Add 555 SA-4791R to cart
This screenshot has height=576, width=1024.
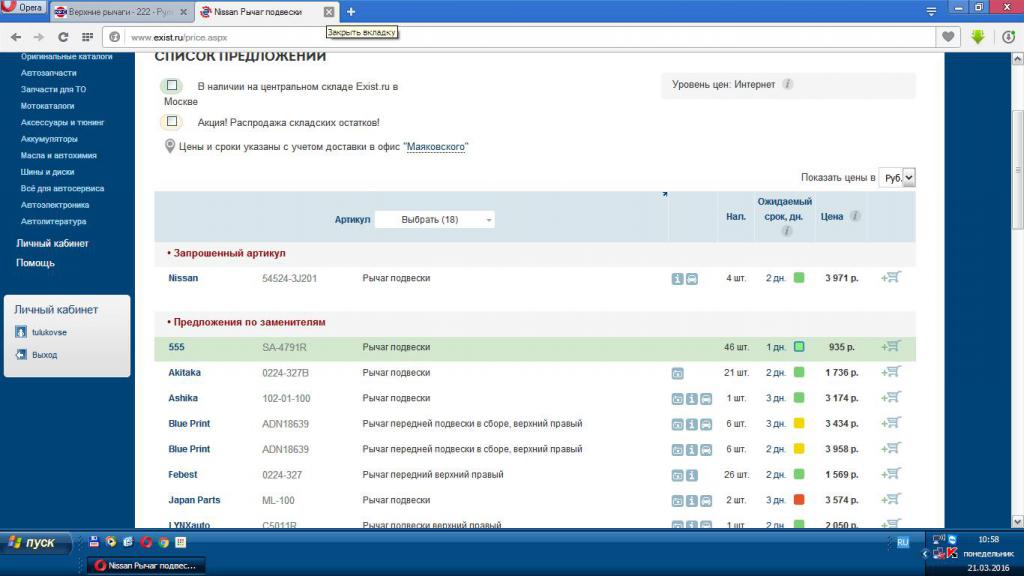pos(891,347)
